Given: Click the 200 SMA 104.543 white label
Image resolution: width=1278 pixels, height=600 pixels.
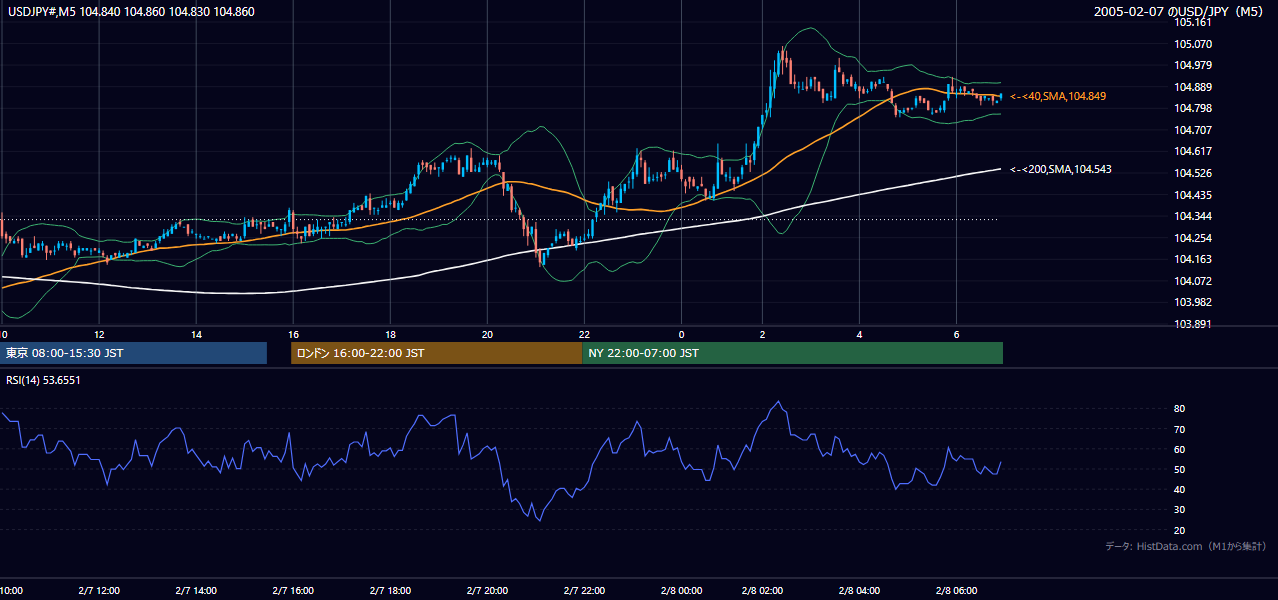Looking at the screenshot, I should click(1060, 169).
